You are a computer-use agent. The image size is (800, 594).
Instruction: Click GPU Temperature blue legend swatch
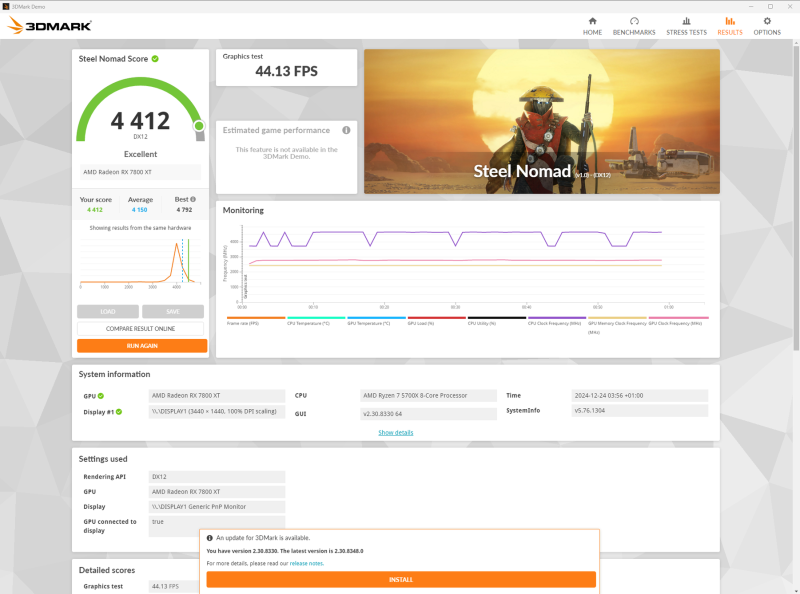[377, 318]
